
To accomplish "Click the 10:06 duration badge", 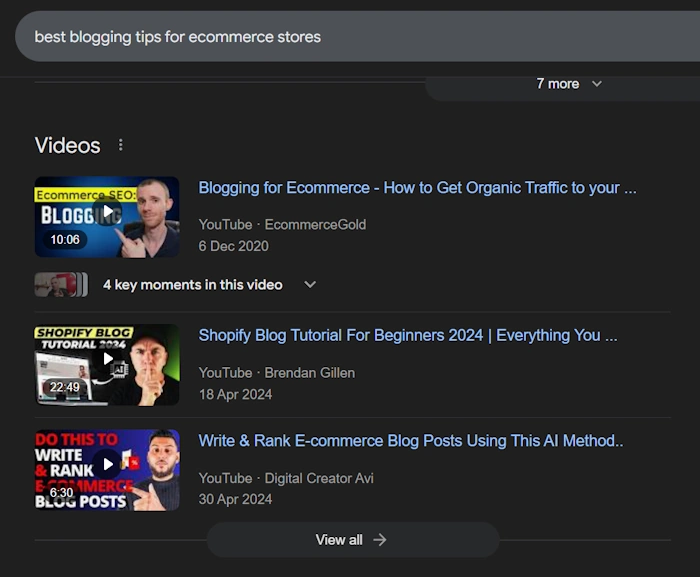I will (65, 240).
